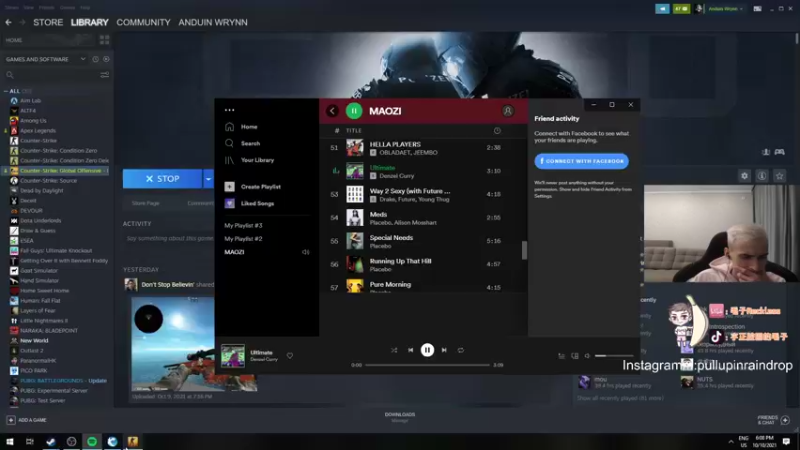The height and width of the screenshot is (450, 800).
Task: Select Dead by Daylight in the library
Action: pos(42,191)
